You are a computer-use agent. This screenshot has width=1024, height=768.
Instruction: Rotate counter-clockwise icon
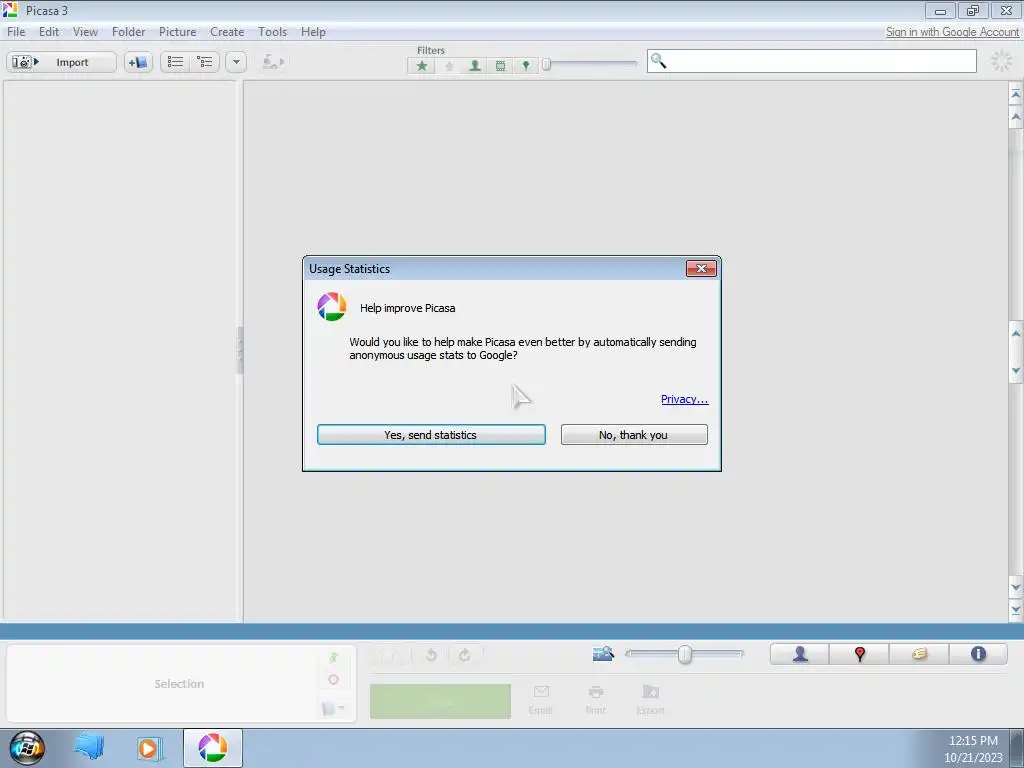coord(431,655)
